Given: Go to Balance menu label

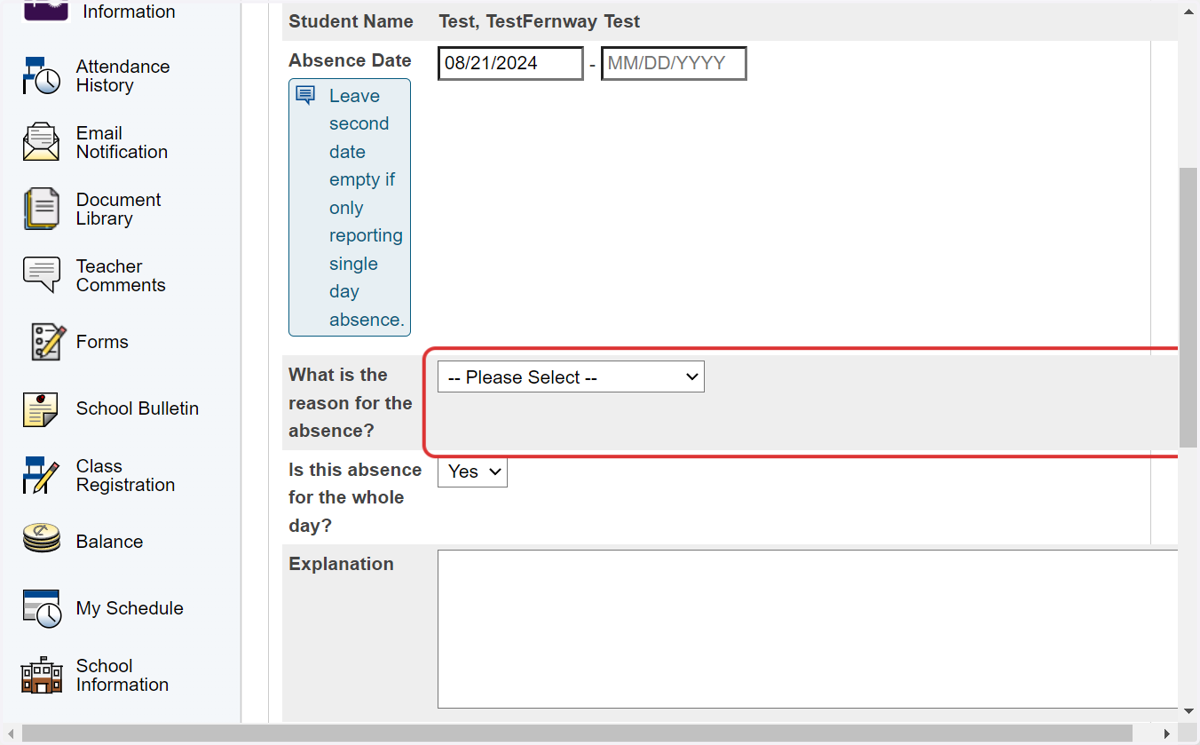Looking at the screenshot, I should click(109, 541).
